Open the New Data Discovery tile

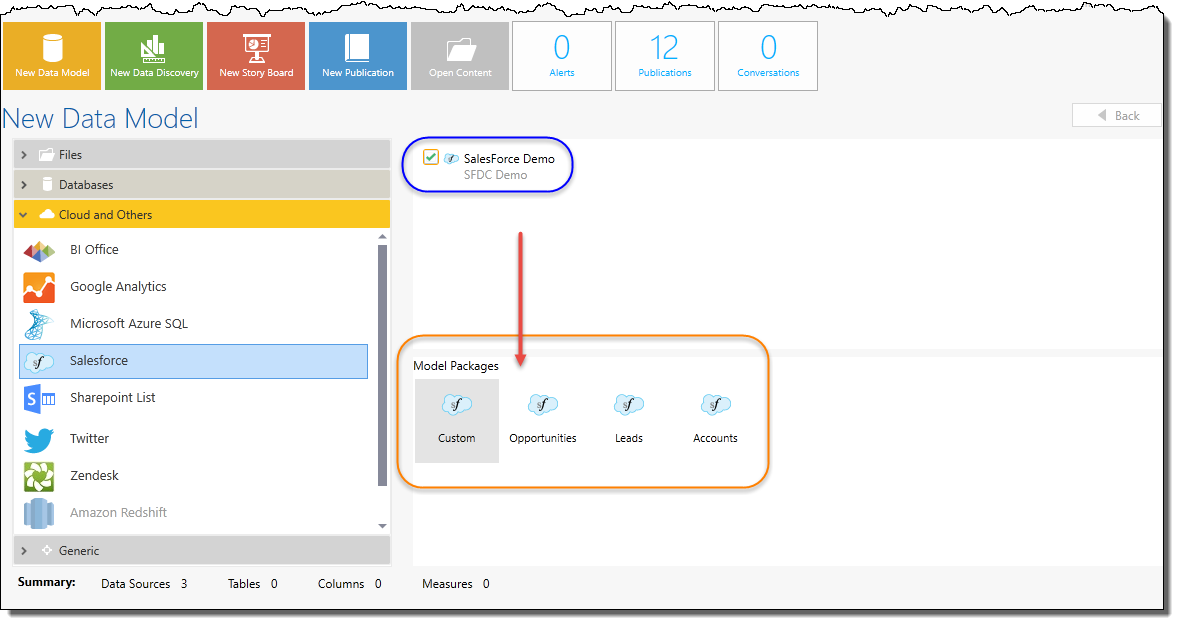154,56
